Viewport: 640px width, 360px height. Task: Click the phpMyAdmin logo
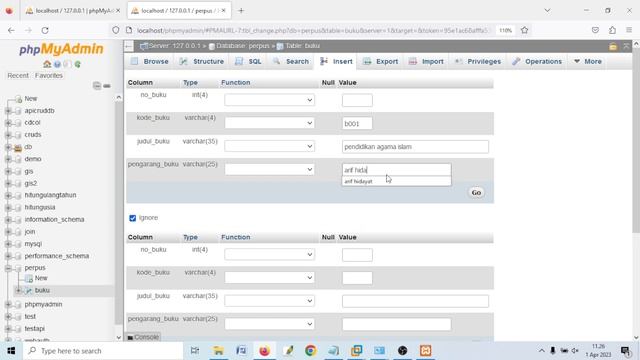[61, 49]
